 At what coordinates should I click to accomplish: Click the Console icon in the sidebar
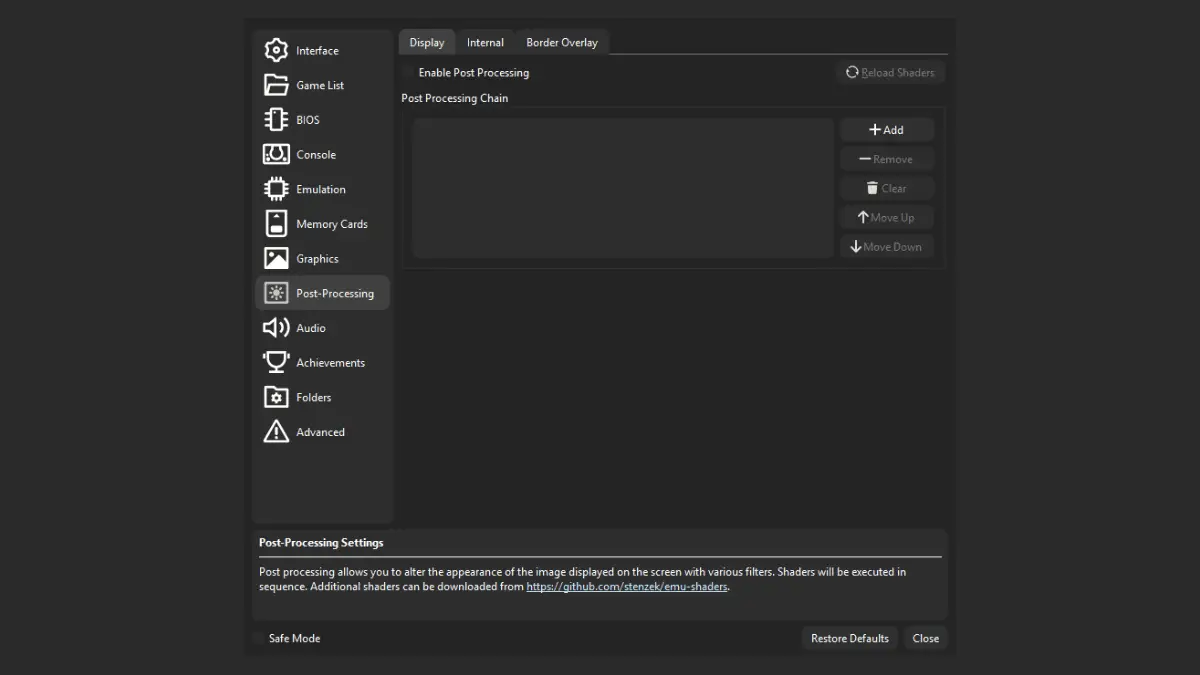(276, 154)
